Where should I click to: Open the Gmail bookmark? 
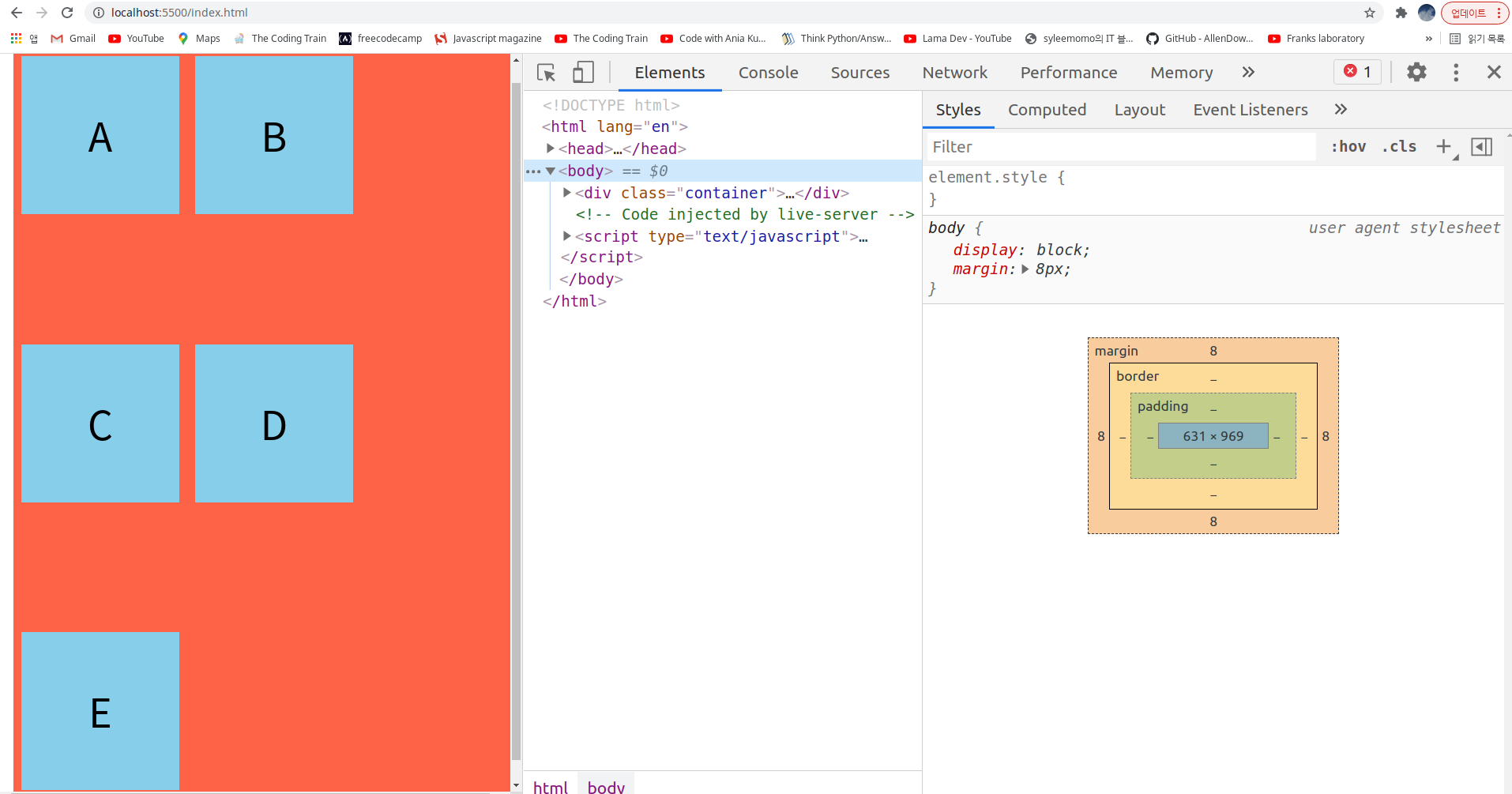[73, 38]
